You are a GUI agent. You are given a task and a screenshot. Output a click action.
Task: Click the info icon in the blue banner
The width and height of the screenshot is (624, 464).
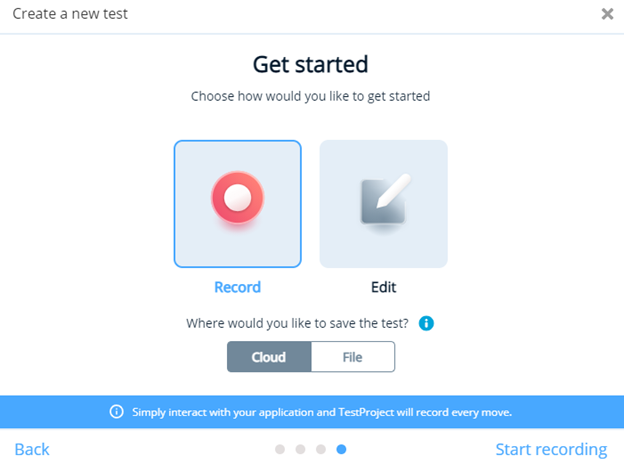click(x=116, y=411)
